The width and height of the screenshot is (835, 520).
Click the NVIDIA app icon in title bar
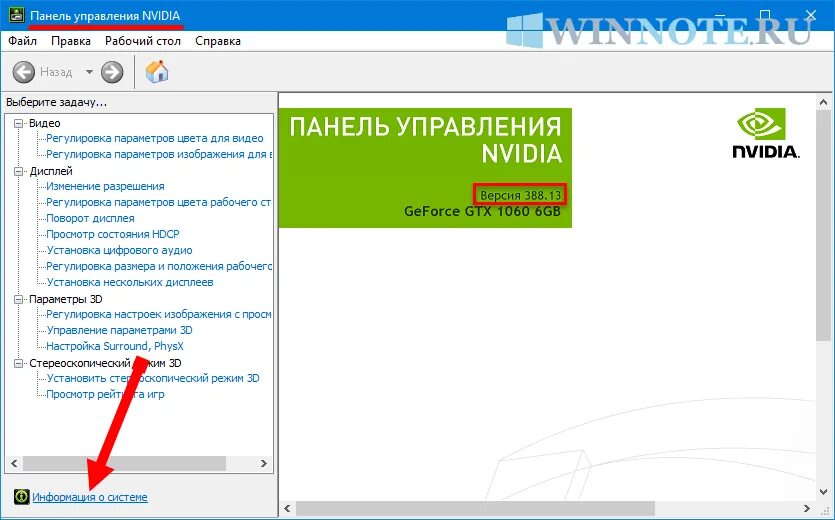tap(17, 16)
